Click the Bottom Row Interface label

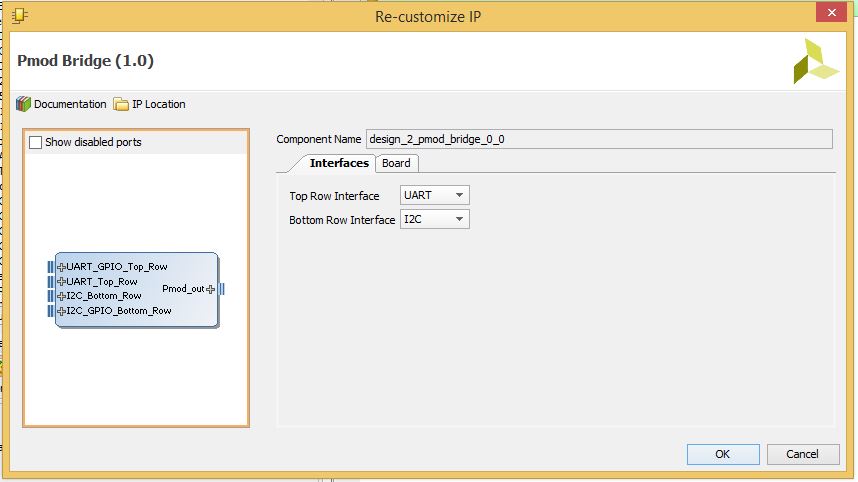[x=342, y=220]
